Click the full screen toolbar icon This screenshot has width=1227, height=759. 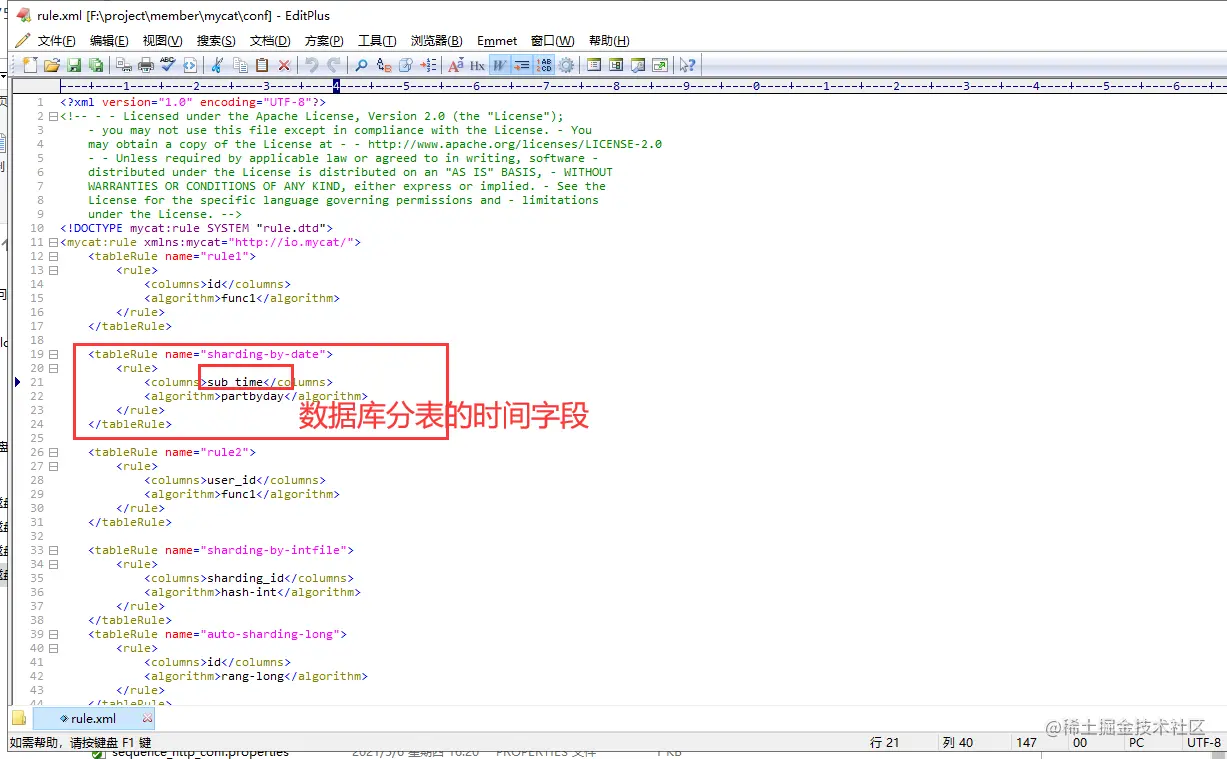660,65
